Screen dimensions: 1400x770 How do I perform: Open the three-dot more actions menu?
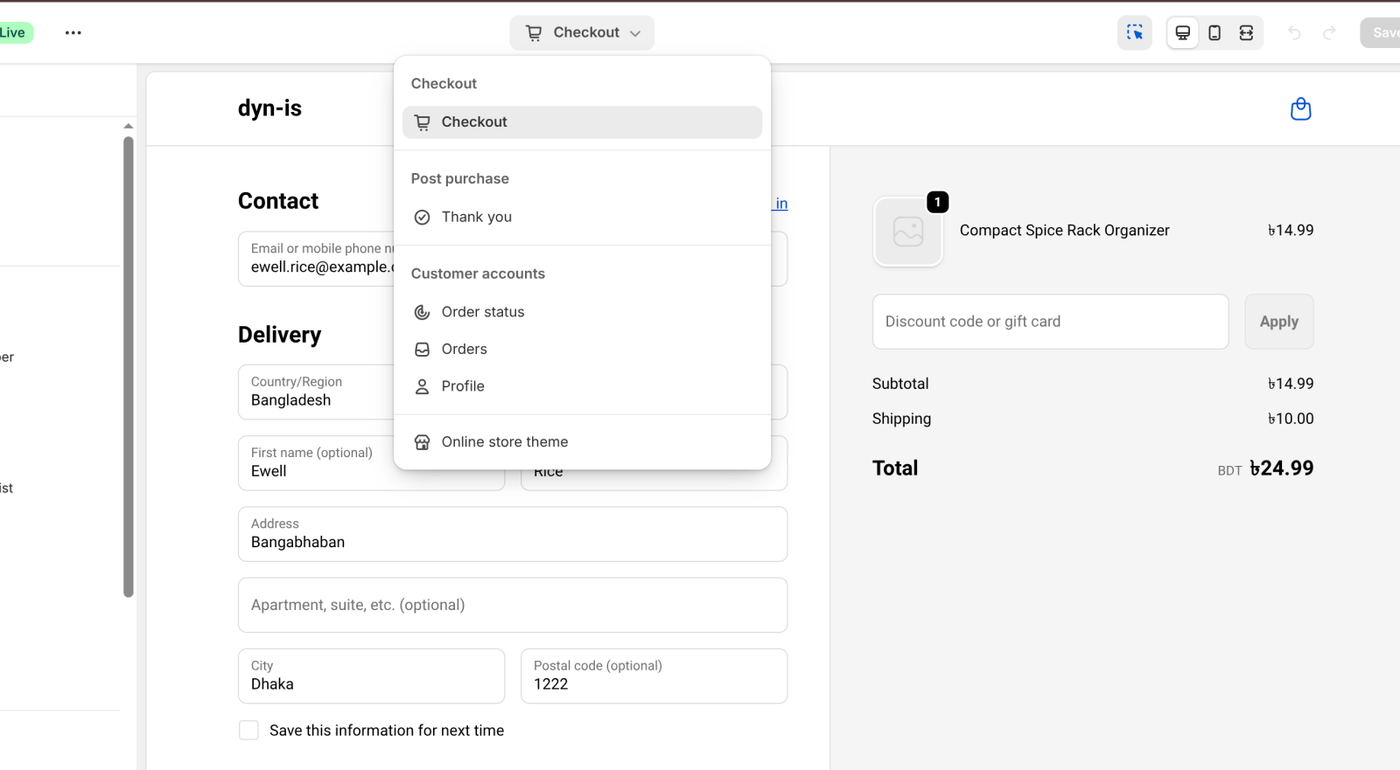pos(73,33)
